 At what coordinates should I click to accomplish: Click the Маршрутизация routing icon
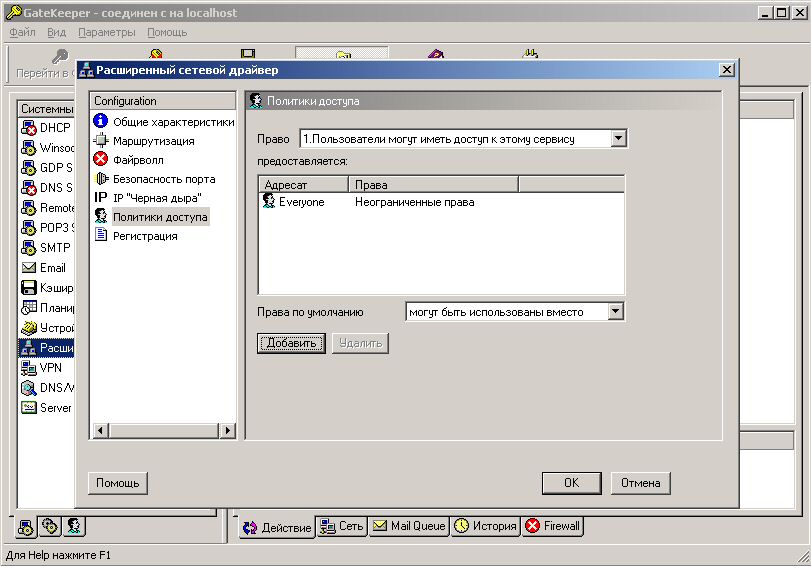click(101, 141)
